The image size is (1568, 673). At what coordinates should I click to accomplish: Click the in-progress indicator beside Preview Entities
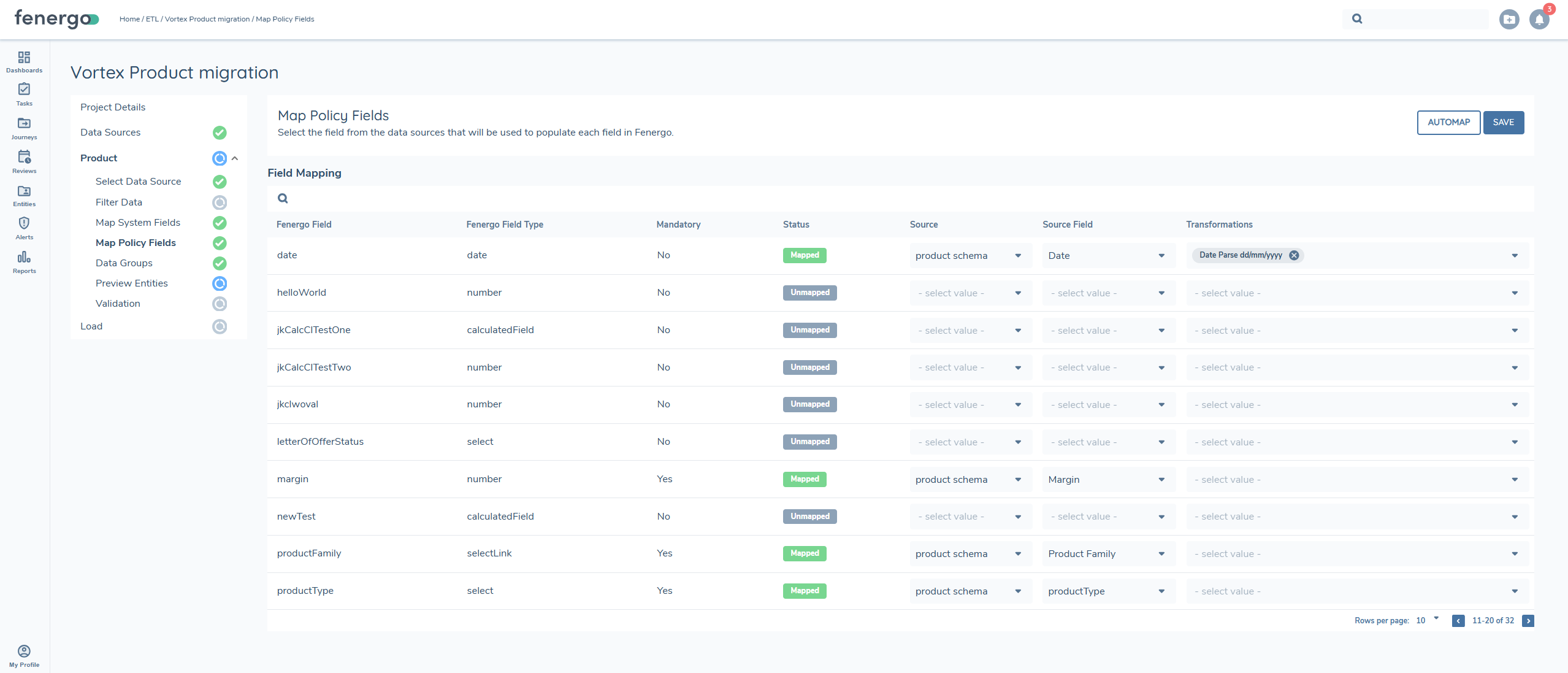point(220,283)
